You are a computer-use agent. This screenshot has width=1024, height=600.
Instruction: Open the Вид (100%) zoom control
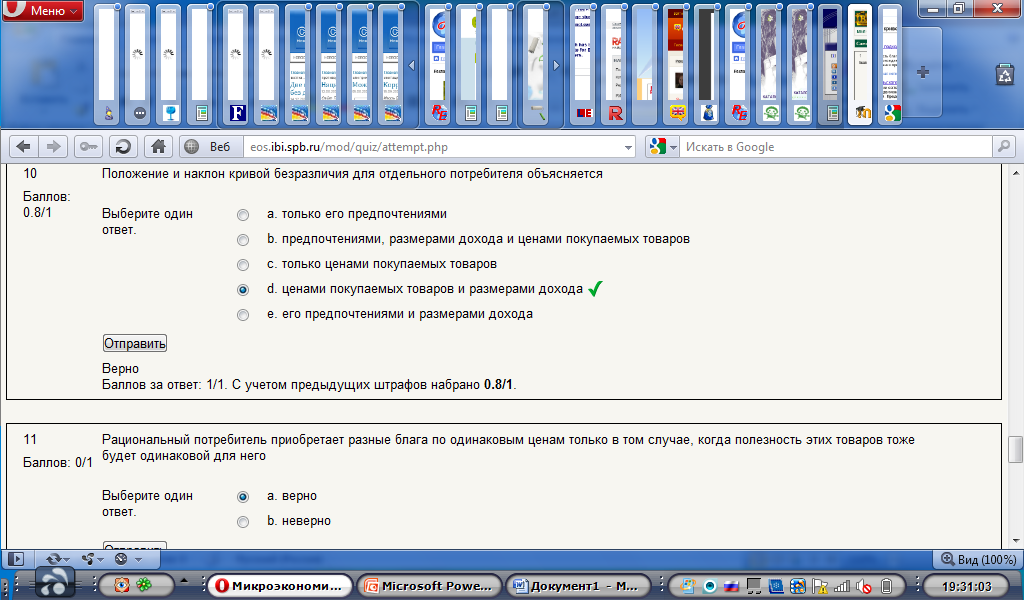(x=978, y=560)
